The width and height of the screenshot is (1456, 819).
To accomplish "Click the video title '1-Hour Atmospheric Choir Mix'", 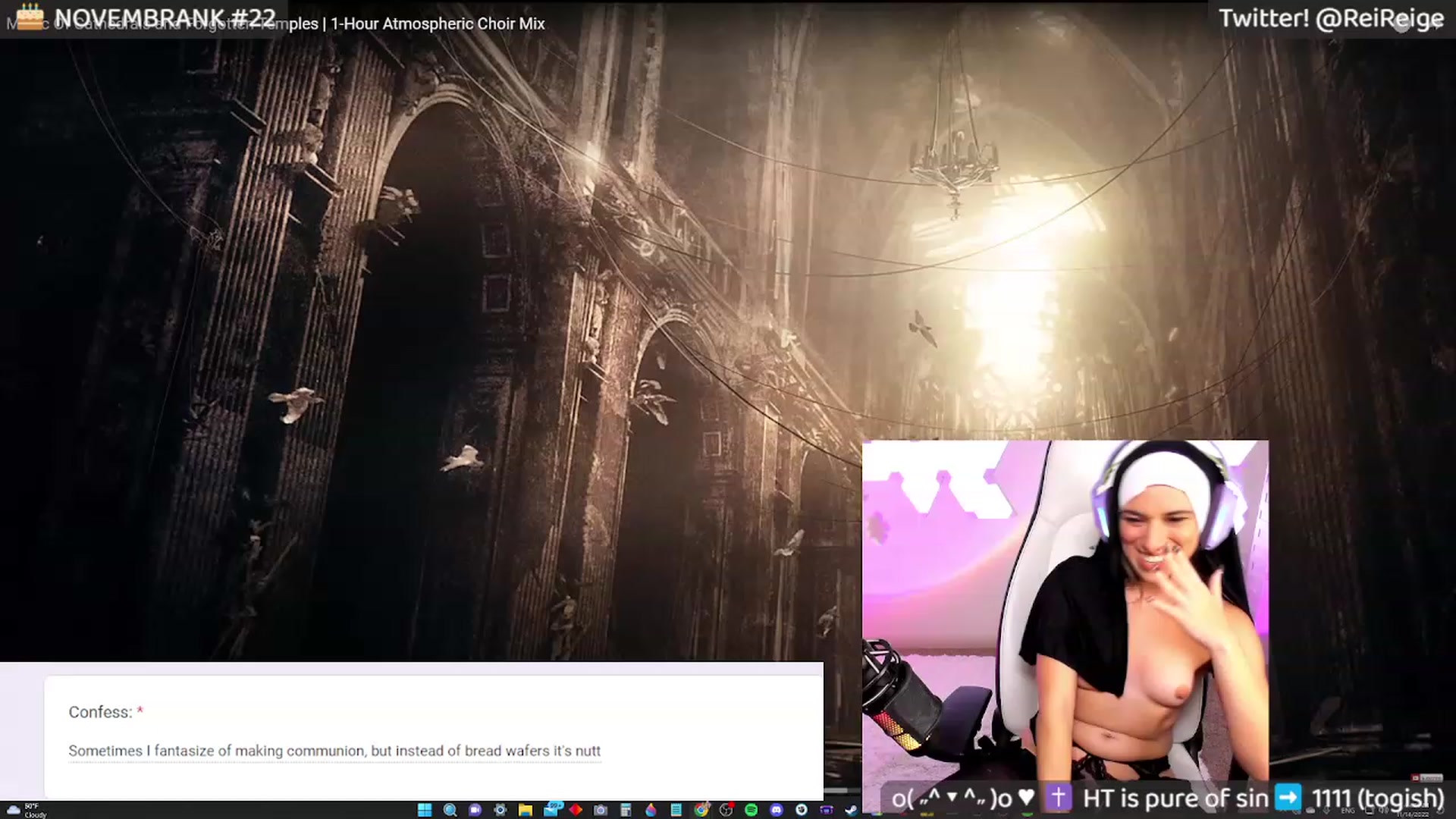I will click(x=438, y=24).
